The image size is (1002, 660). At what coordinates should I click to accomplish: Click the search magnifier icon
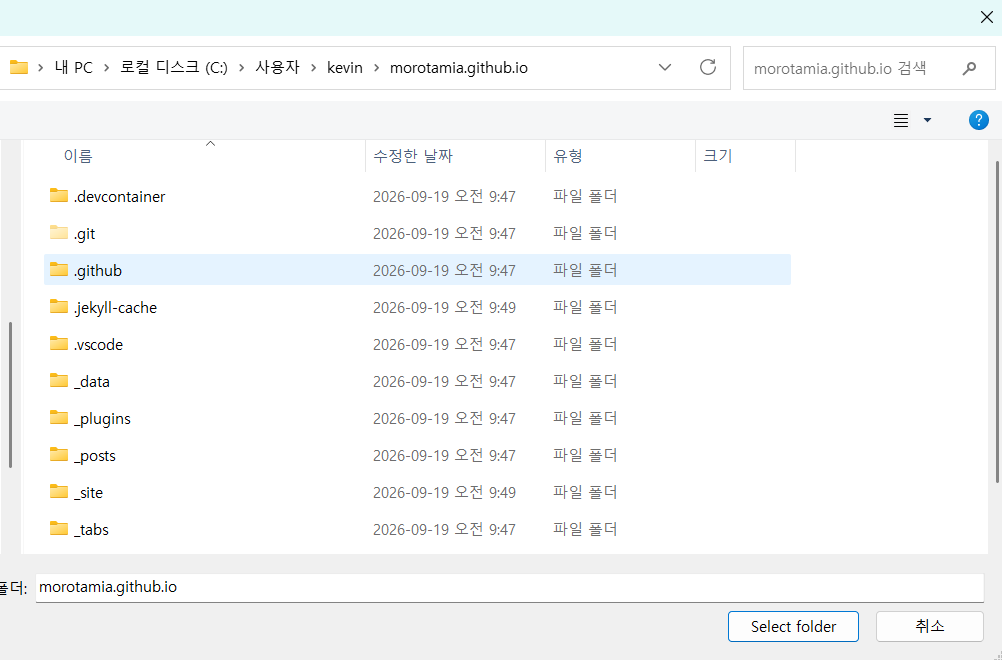pyautogui.click(x=969, y=68)
